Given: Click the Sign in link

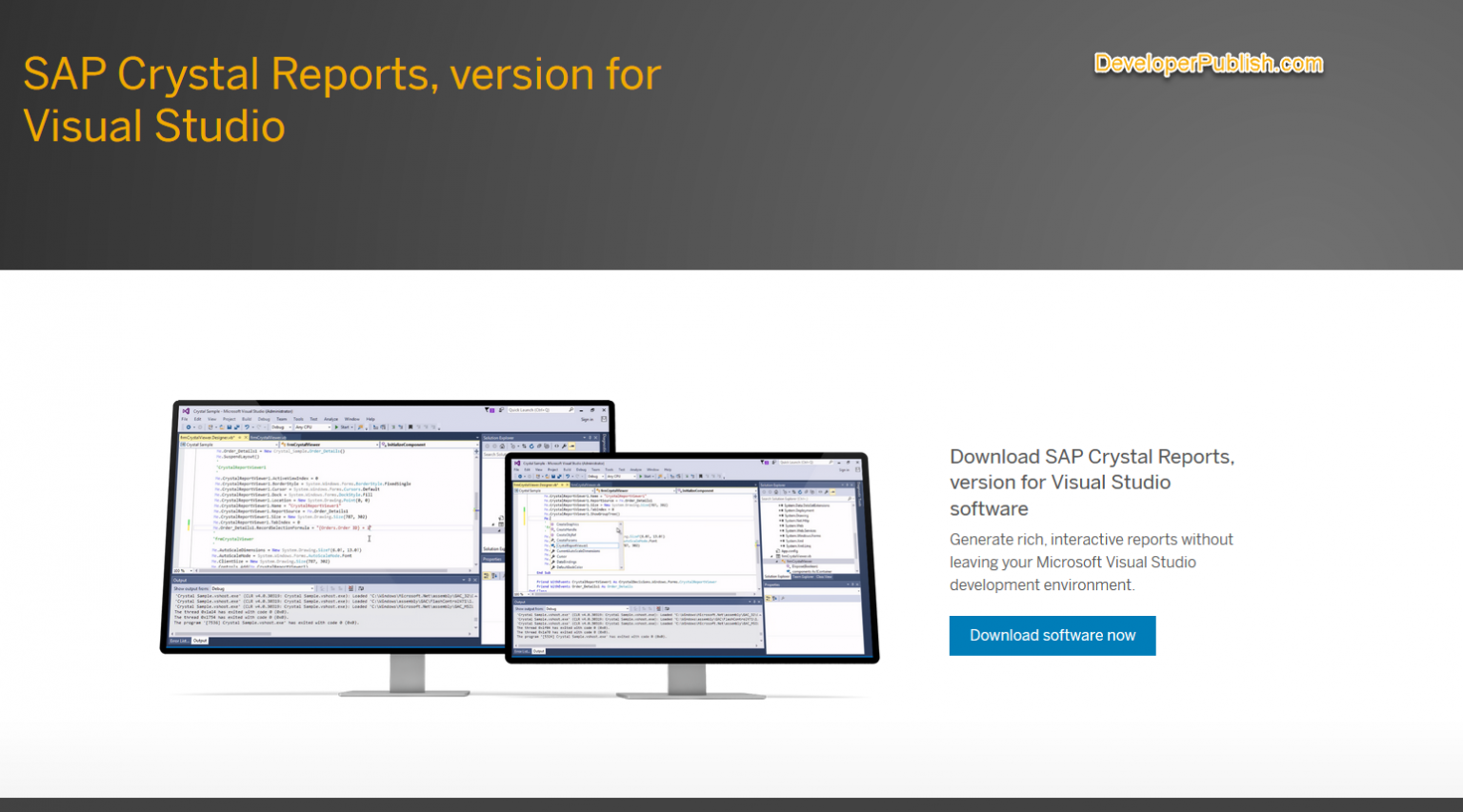Looking at the screenshot, I should pyautogui.click(x=587, y=418).
